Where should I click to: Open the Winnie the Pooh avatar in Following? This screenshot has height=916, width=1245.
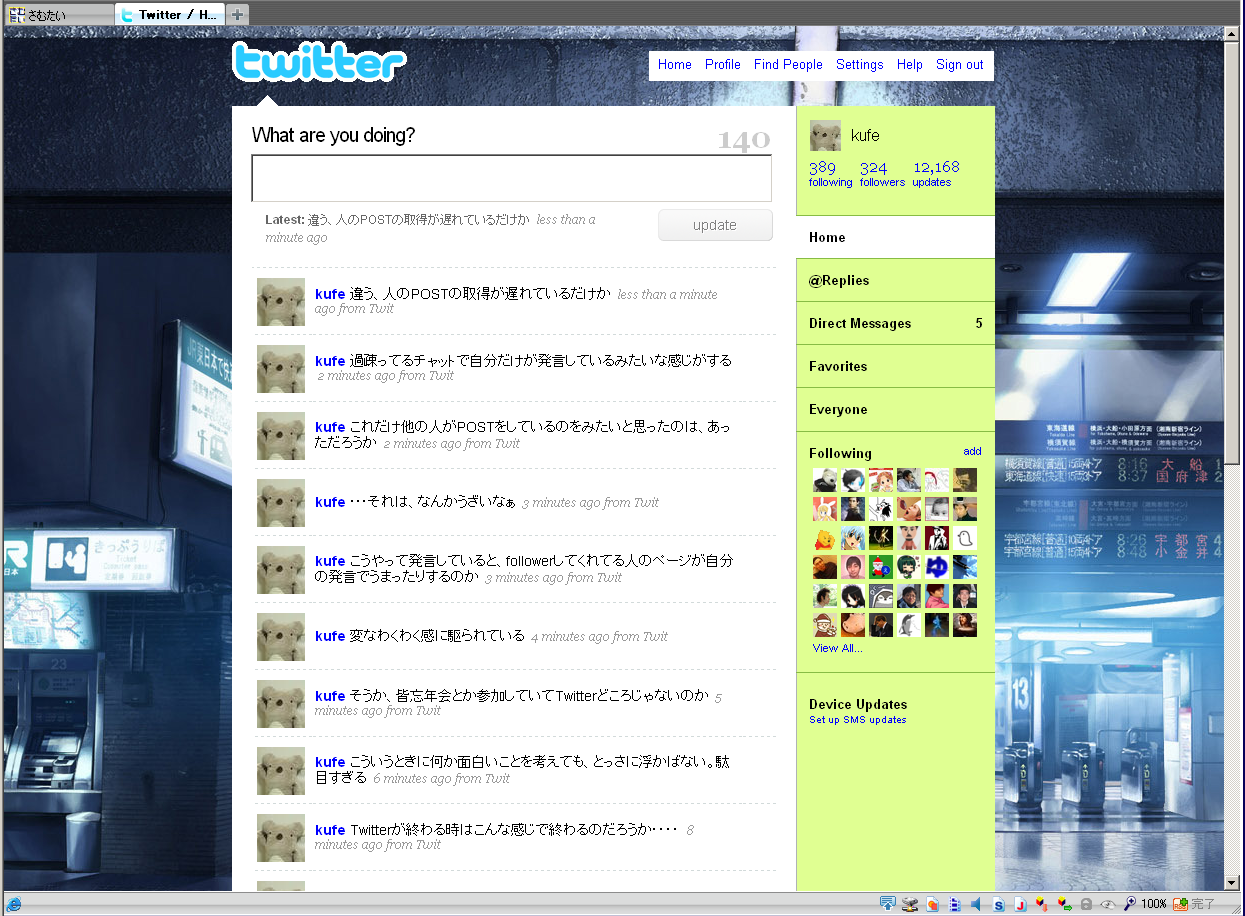click(825, 538)
